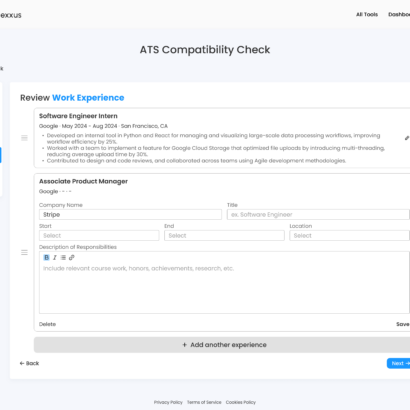Image resolution: width=410 pixels, height=410 pixels.
Task: Open All Tools in the navigation
Action: click(367, 14)
